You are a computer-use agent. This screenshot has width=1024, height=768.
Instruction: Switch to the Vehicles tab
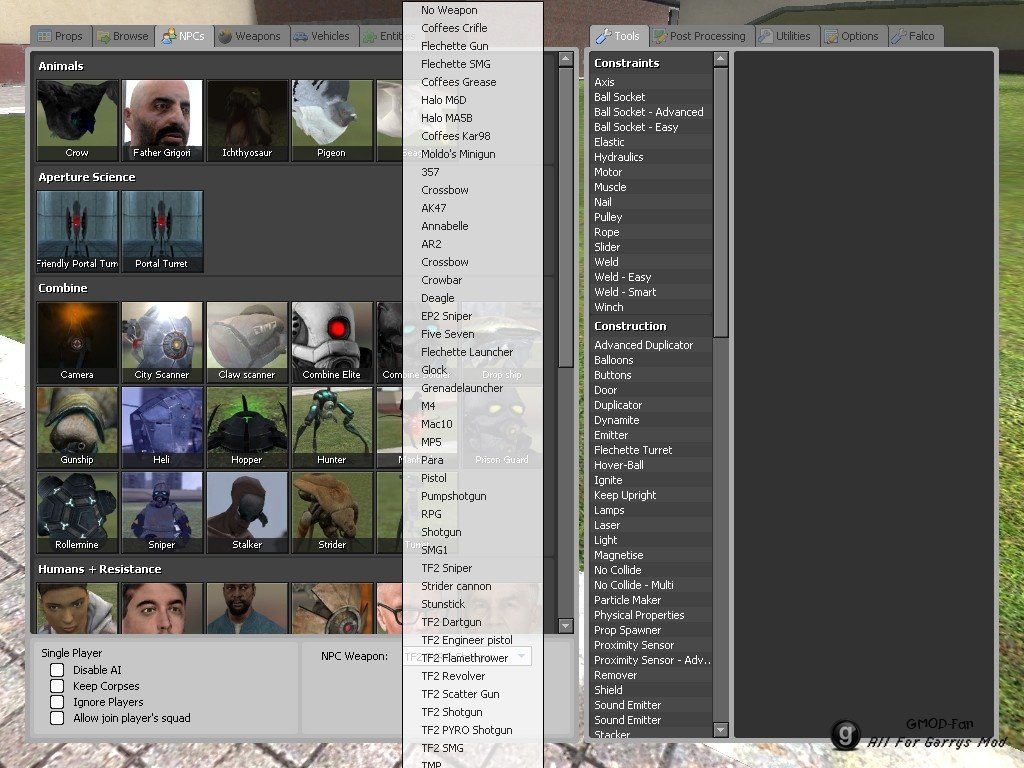point(322,37)
